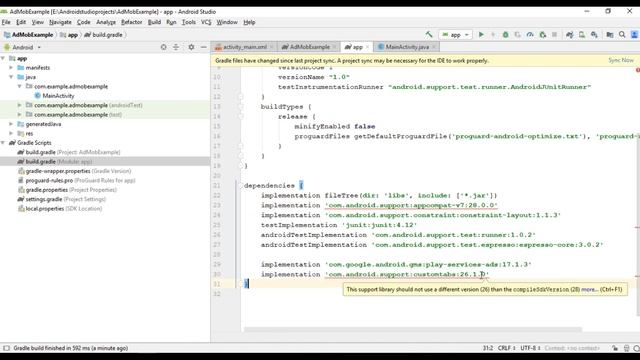Screen dimensions: 640x360
Task: Close the MainActivity.java tab
Action: (433, 47)
